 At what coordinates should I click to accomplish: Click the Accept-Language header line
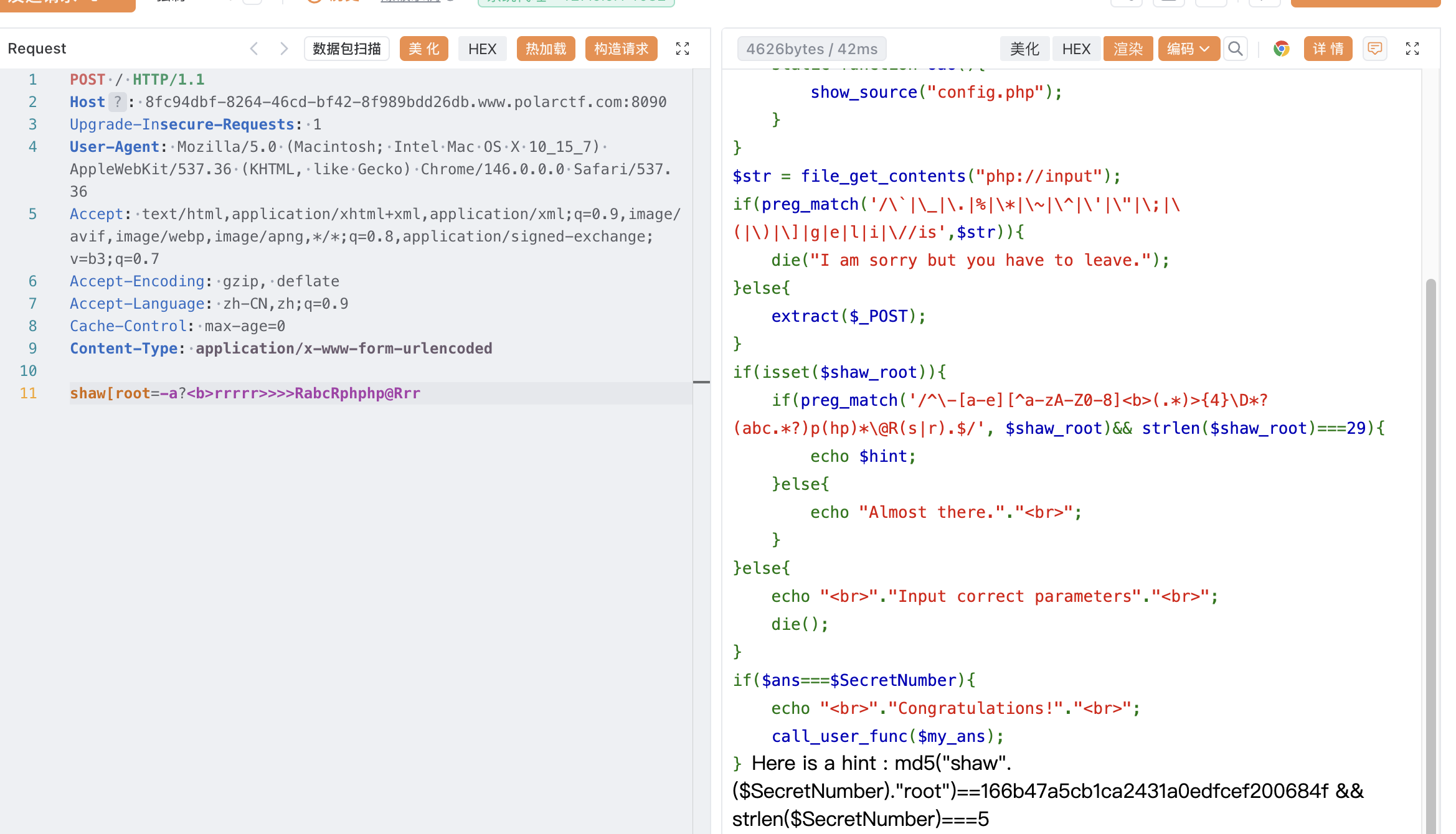click(x=209, y=304)
